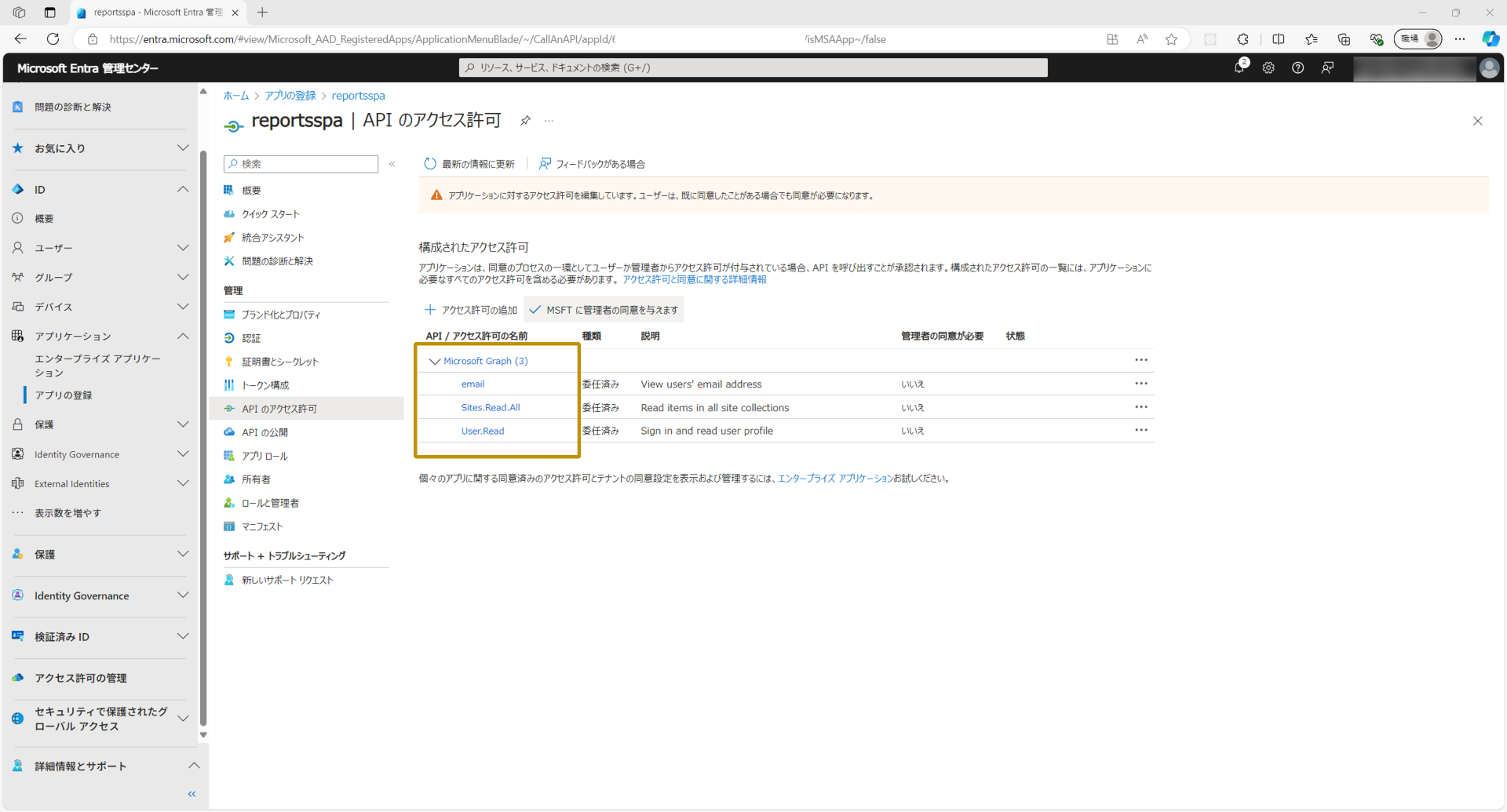
Task: Click the User.Read permission link
Action: coord(483,431)
